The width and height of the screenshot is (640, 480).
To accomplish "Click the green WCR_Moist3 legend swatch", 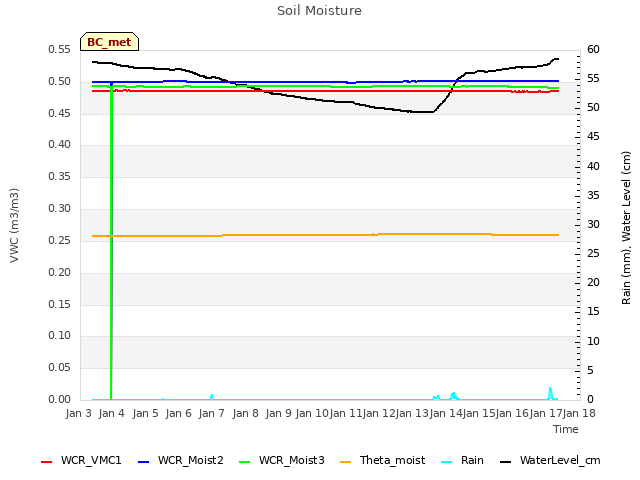I will (x=244, y=462).
